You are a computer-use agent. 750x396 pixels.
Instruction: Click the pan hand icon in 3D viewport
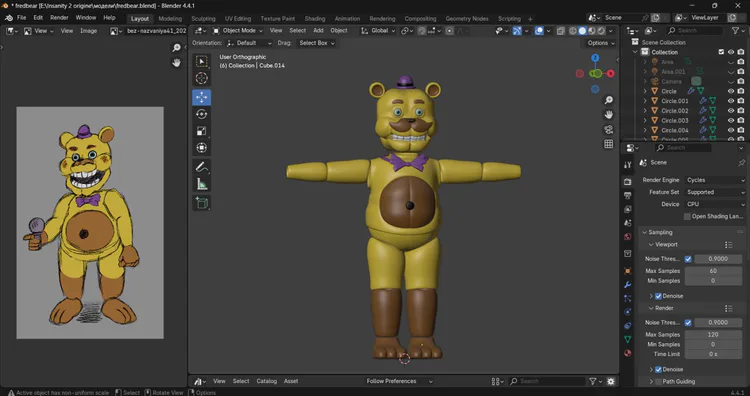click(x=608, y=115)
